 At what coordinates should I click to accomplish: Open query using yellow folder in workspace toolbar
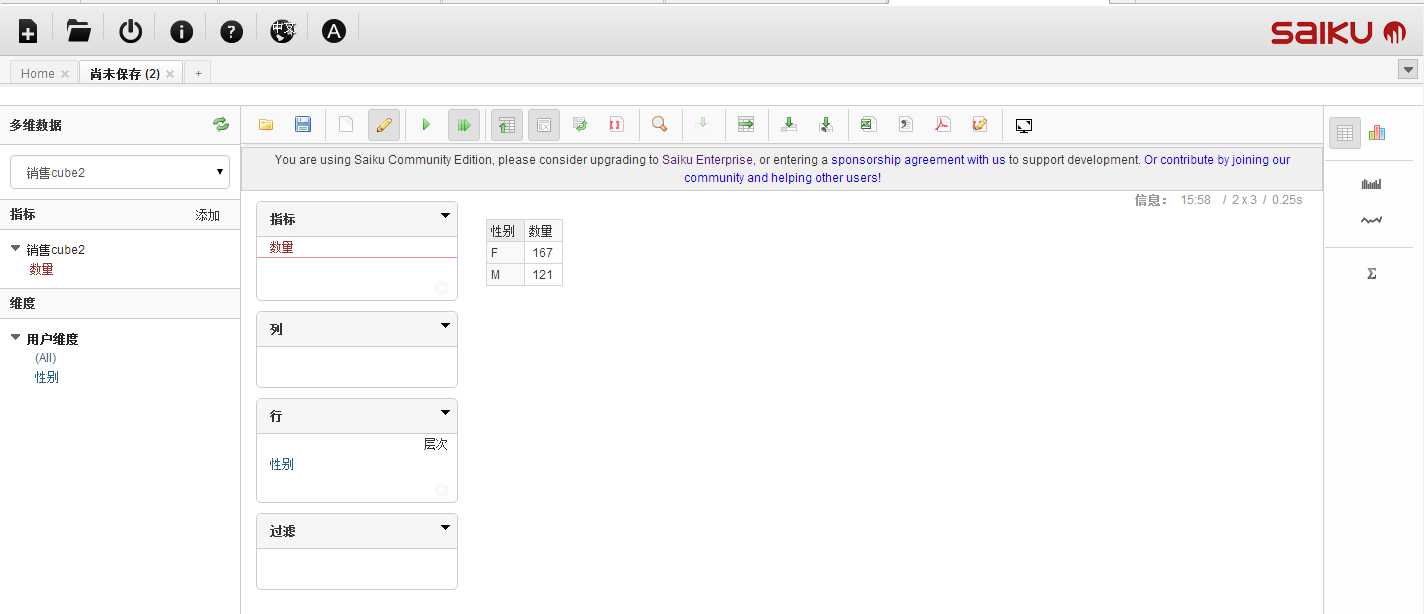(266, 125)
